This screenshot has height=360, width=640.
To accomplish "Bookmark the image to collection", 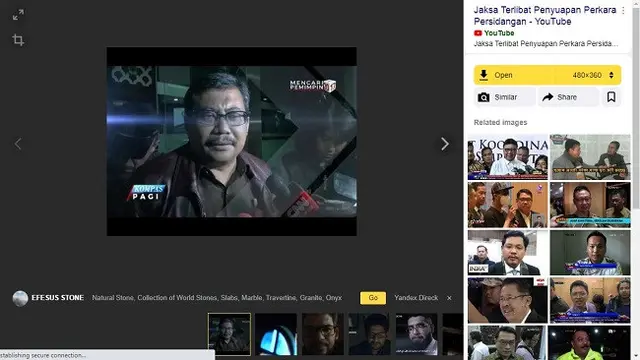I will click(611, 97).
